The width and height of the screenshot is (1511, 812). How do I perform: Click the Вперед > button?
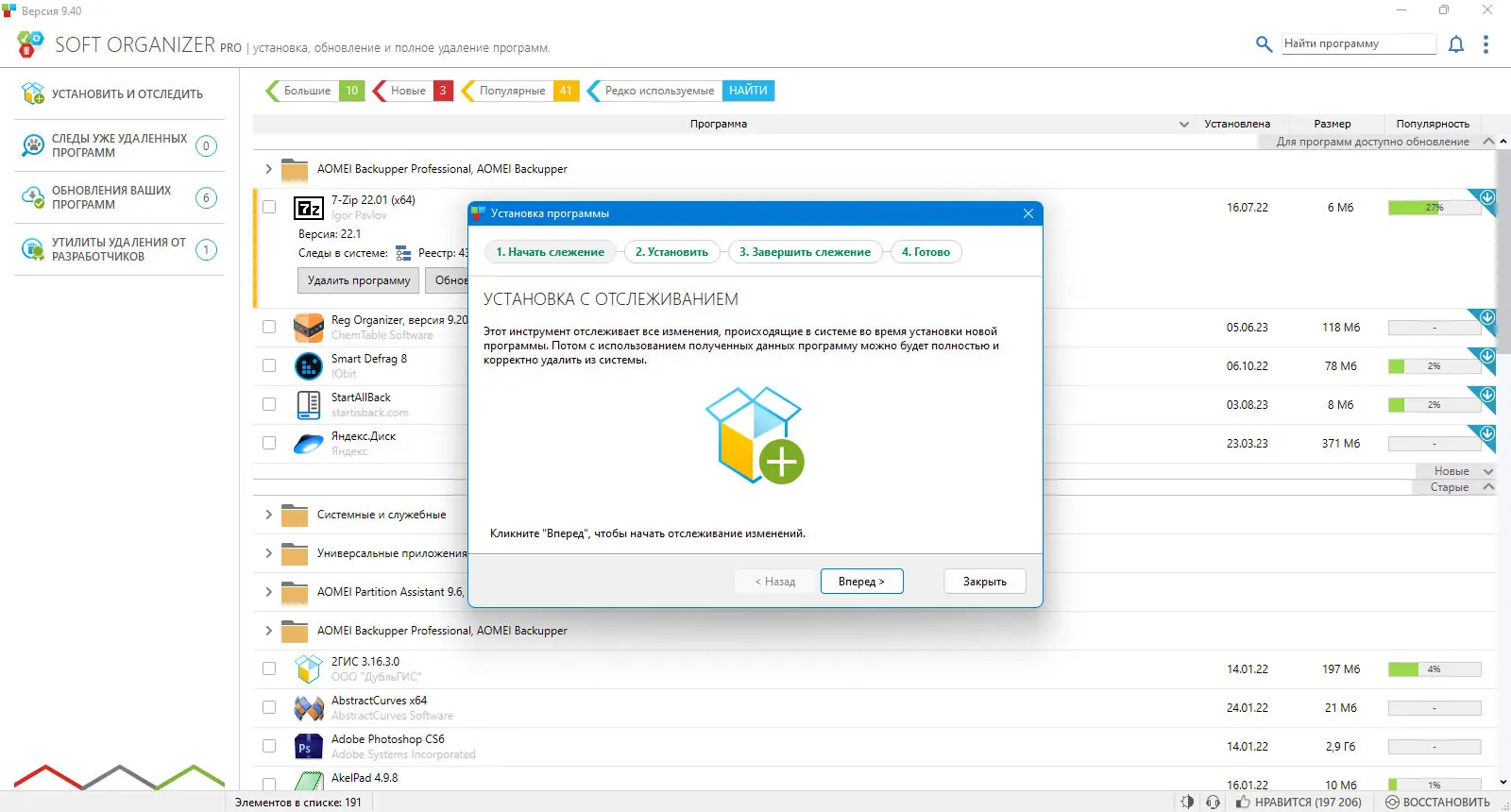pyautogui.click(x=861, y=582)
